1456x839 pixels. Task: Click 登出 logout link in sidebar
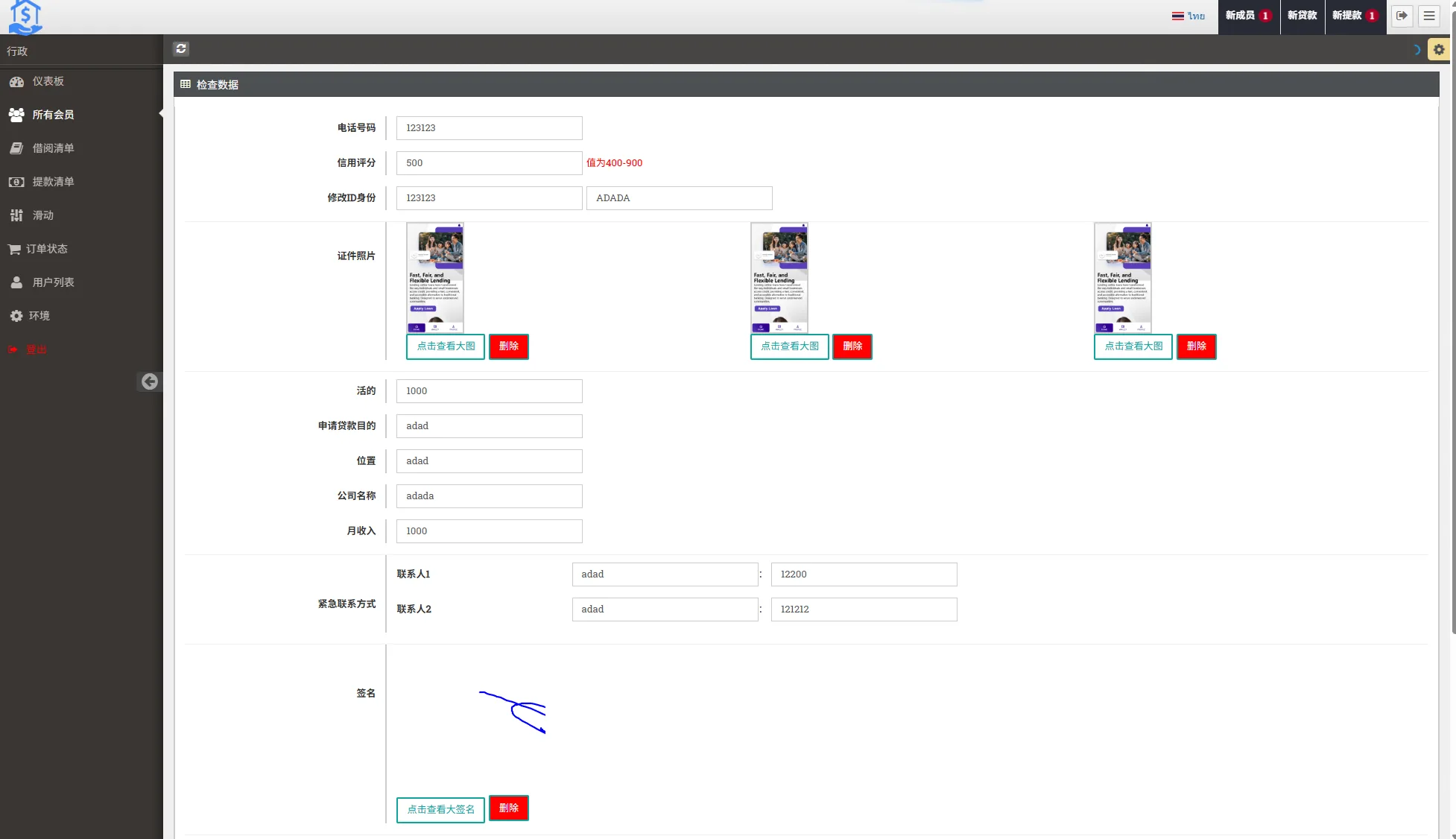[36, 349]
